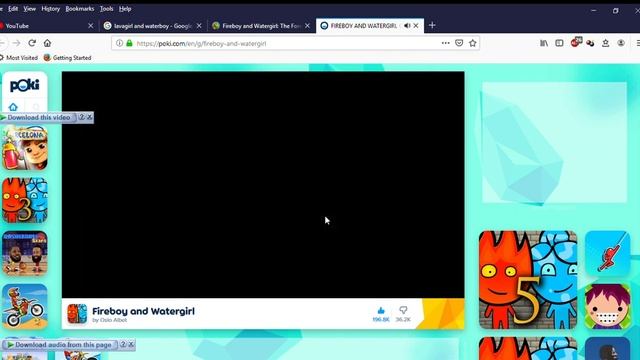Open the downloads tray extension icon
This screenshot has width=640, height=360.
(606, 43)
